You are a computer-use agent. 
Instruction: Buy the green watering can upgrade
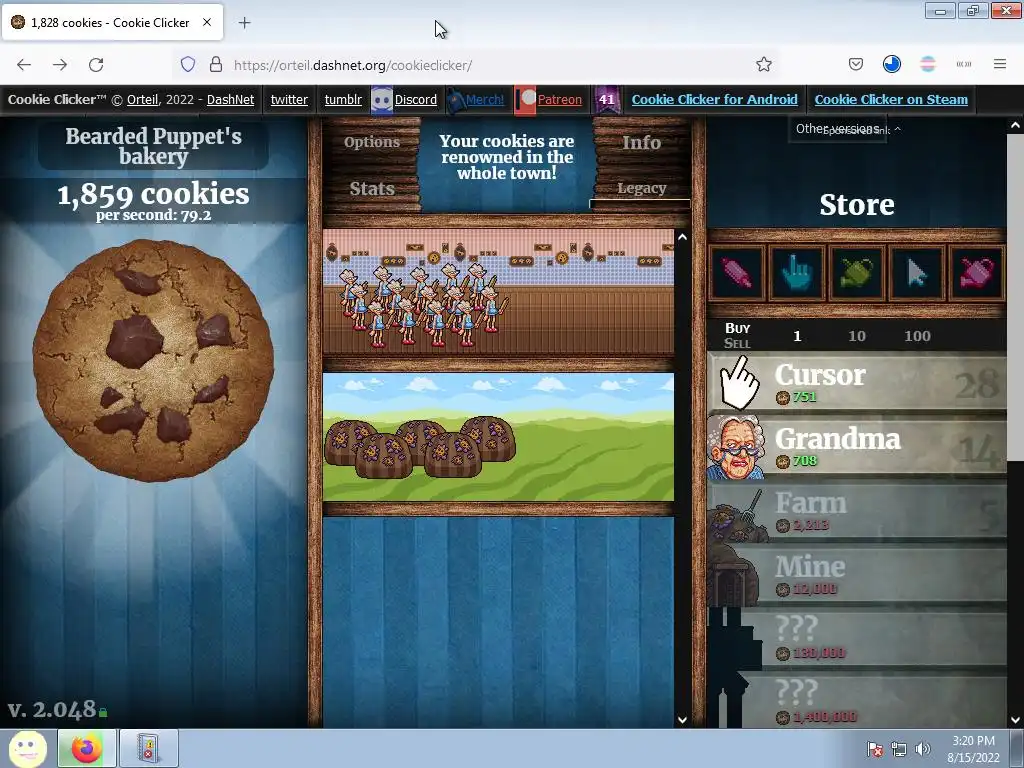pos(857,273)
